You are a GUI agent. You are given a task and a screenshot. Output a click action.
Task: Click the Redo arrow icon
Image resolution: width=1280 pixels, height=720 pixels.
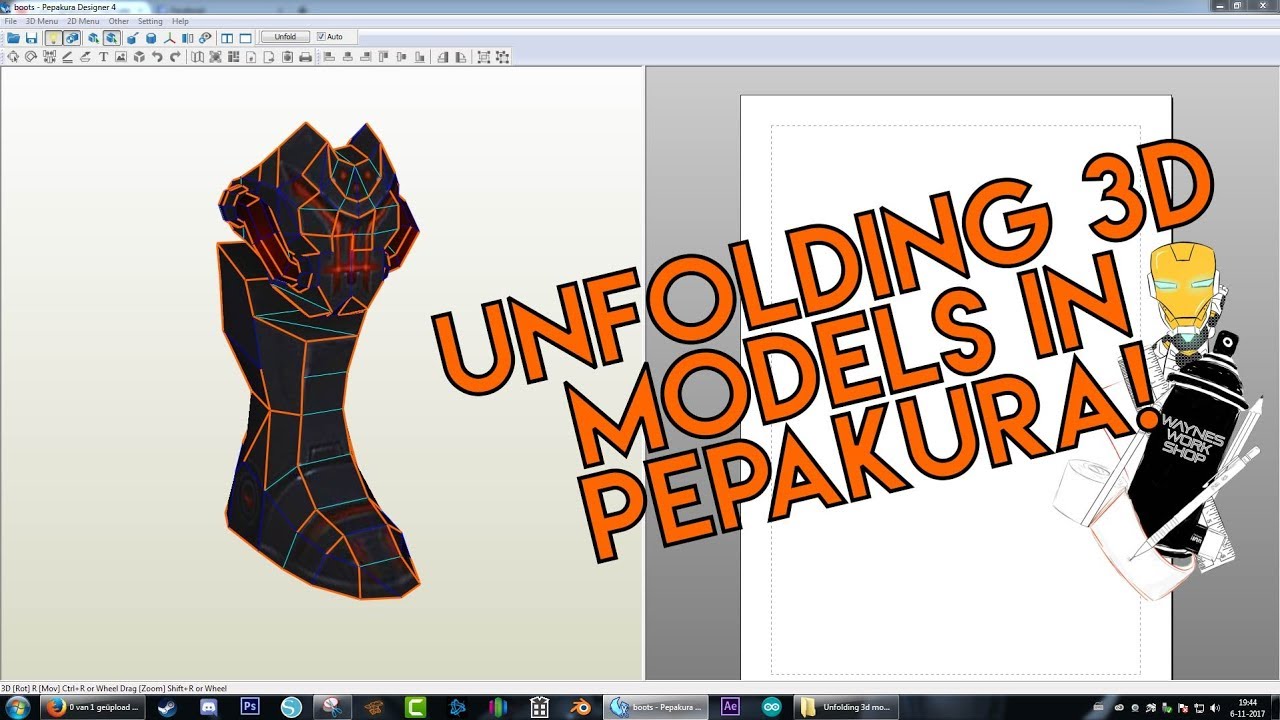[175, 57]
